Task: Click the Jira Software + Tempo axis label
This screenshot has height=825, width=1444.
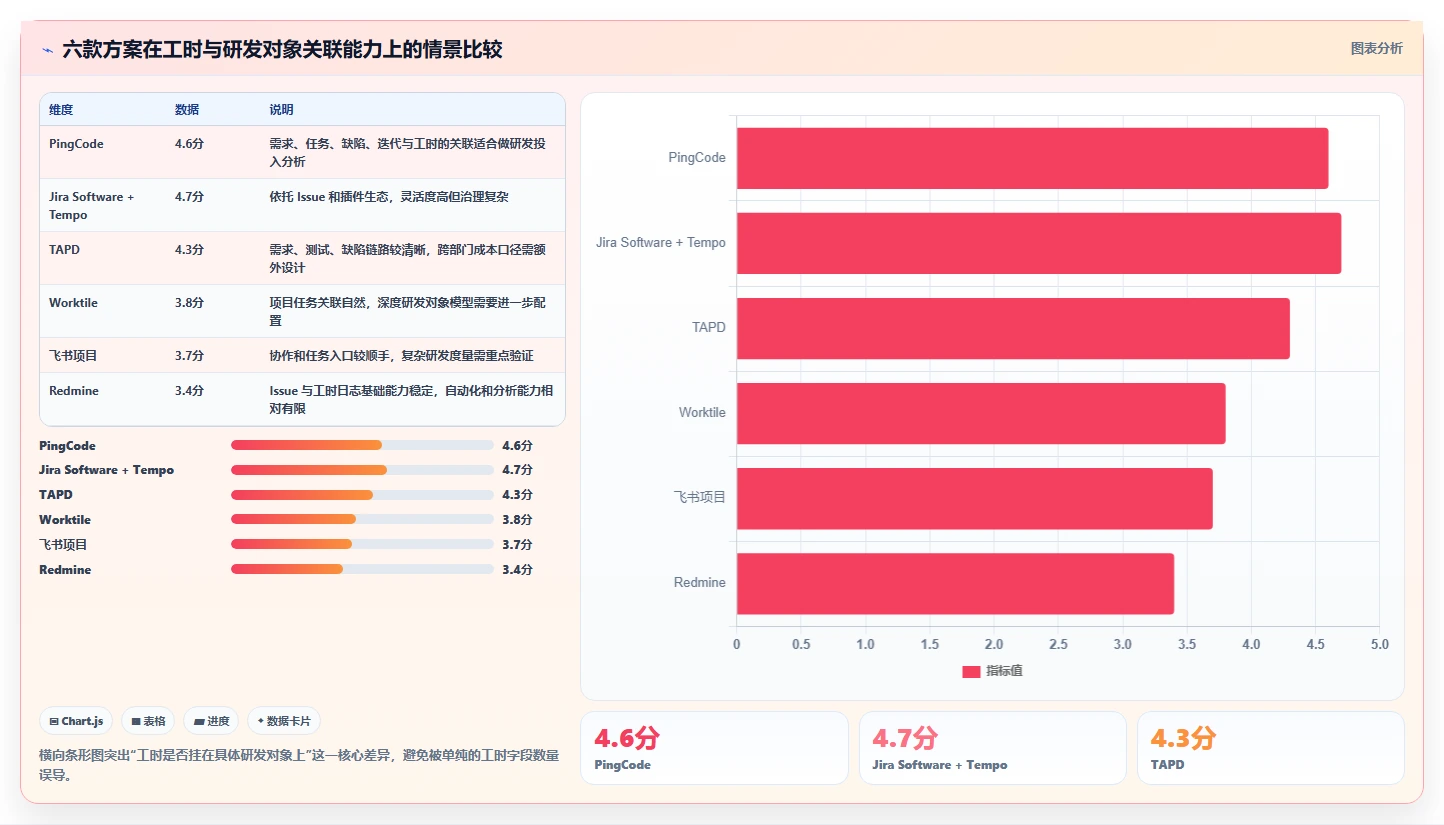Action: click(x=661, y=243)
